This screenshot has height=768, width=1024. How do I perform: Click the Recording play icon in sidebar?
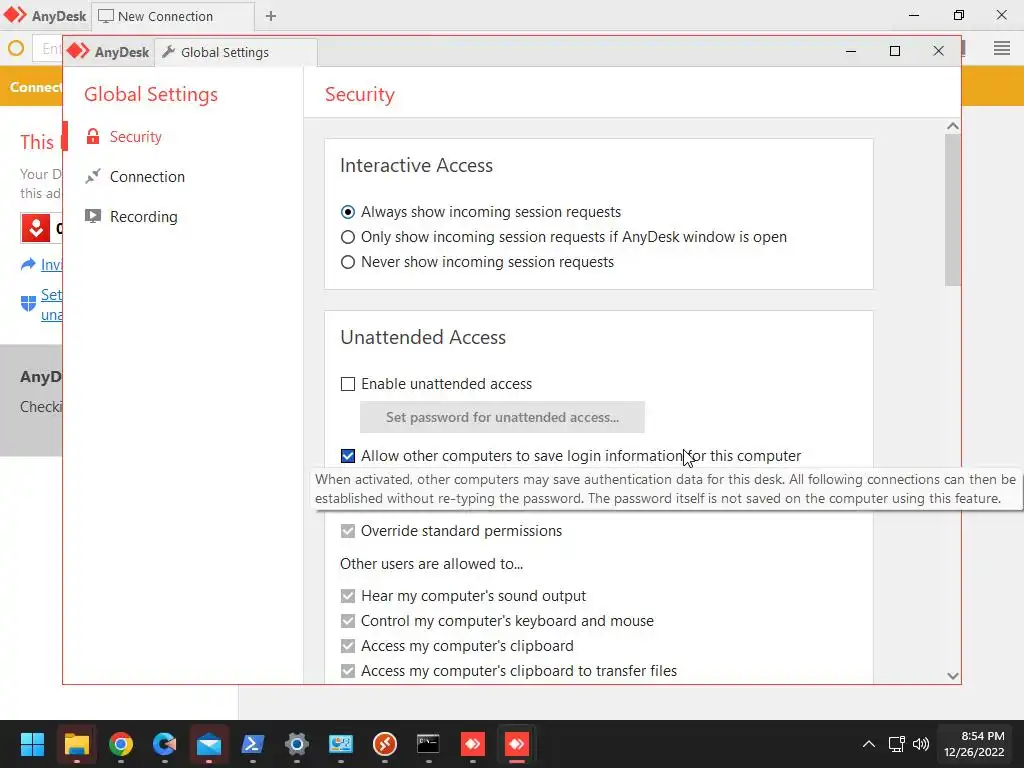tap(93, 216)
